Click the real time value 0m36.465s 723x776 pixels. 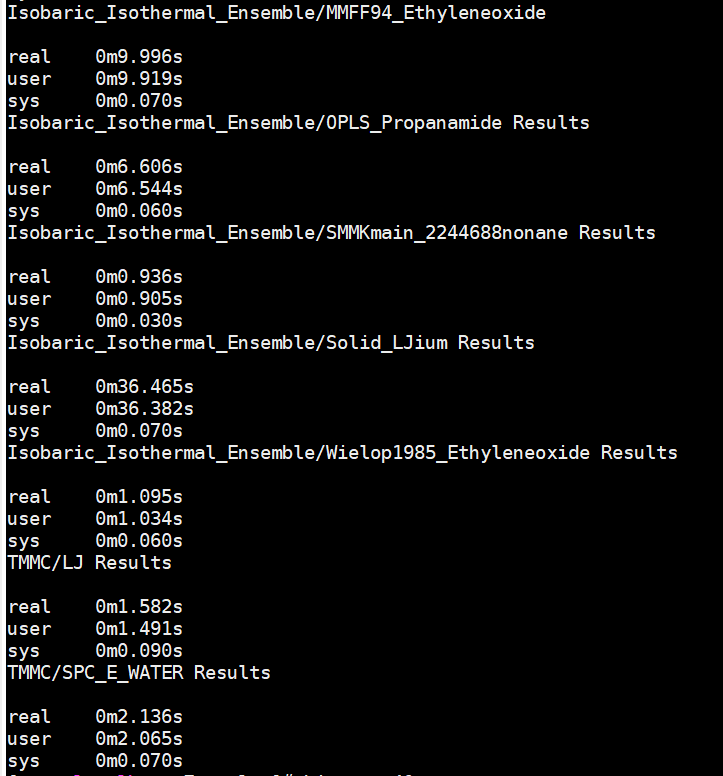pyautogui.click(x=145, y=387)
